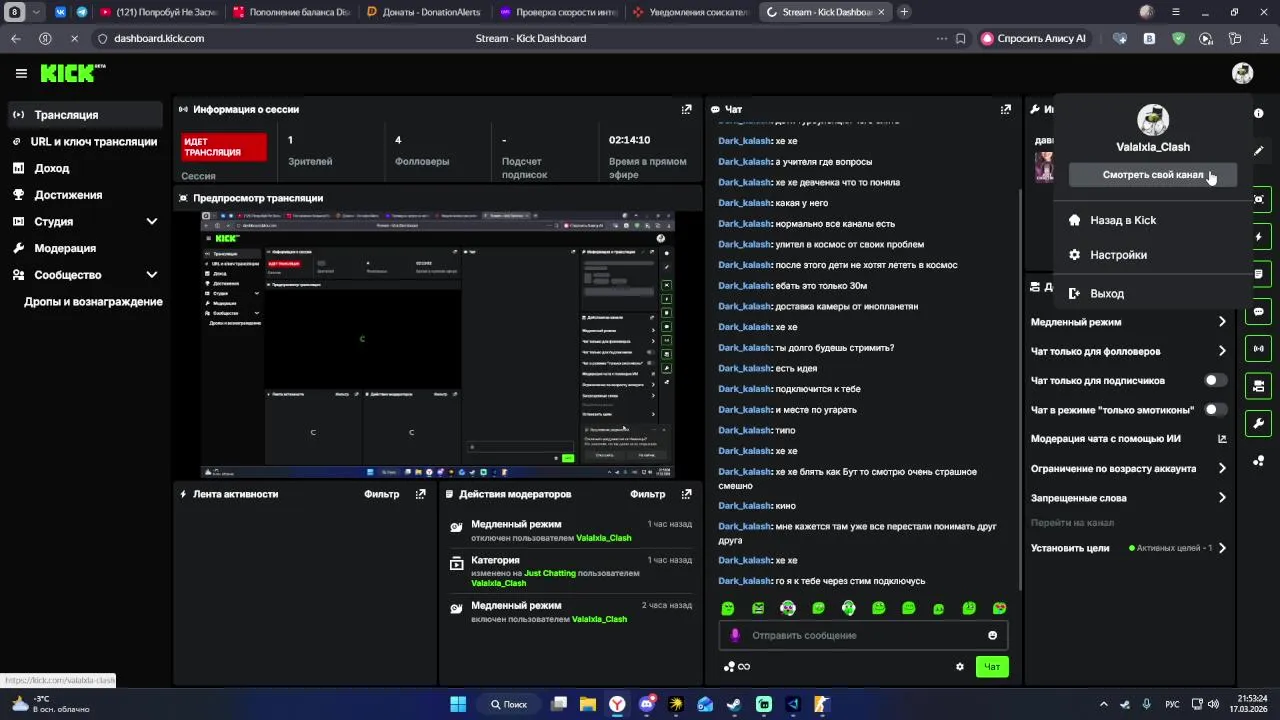The width and height of the screenshot is (1280, 720).
Task: Switch to the DonationAlerts browser tab
Action: [x=423, y=12]
